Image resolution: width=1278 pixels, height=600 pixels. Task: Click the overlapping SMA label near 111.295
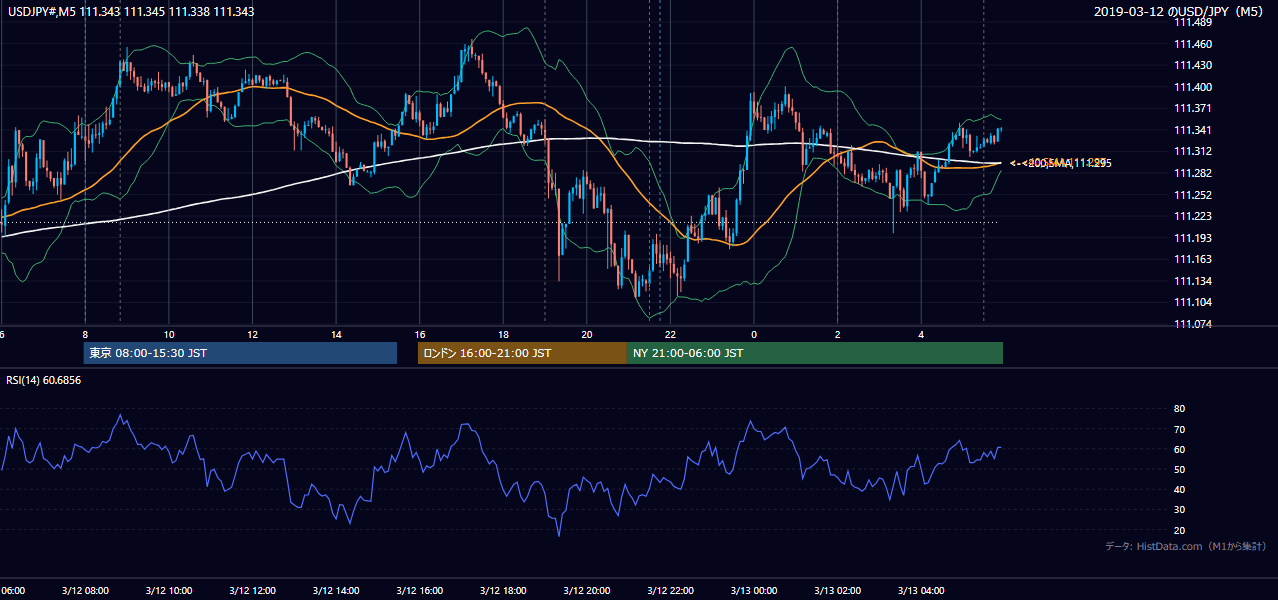[1060, 163]
